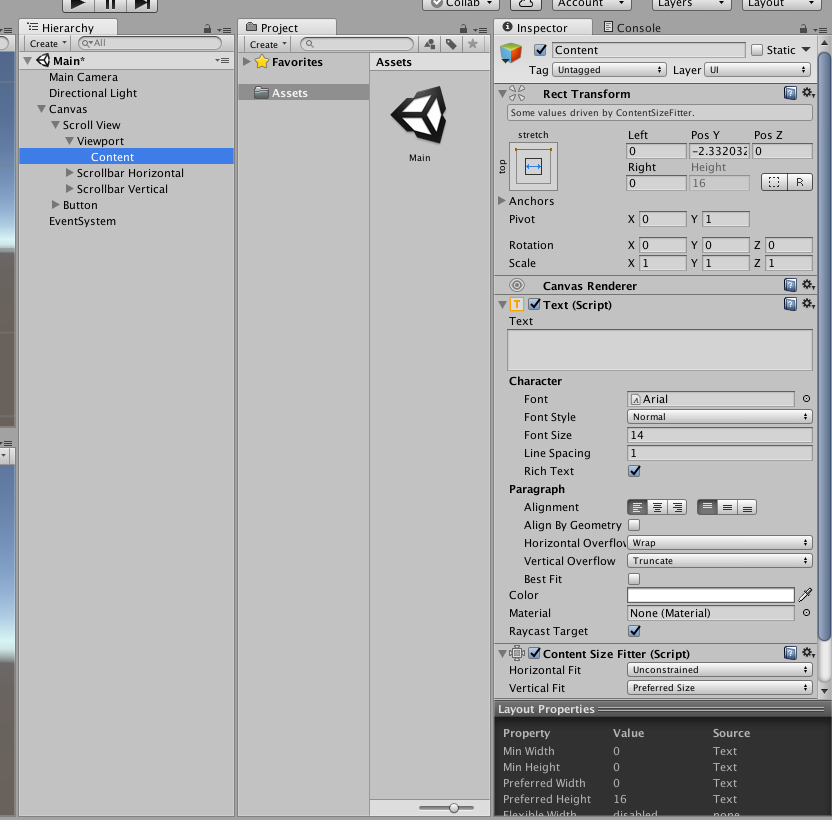Viewport: 832px width, 820px height.
Task: Click the save search star icon
Action: click(x=472, y=44)
